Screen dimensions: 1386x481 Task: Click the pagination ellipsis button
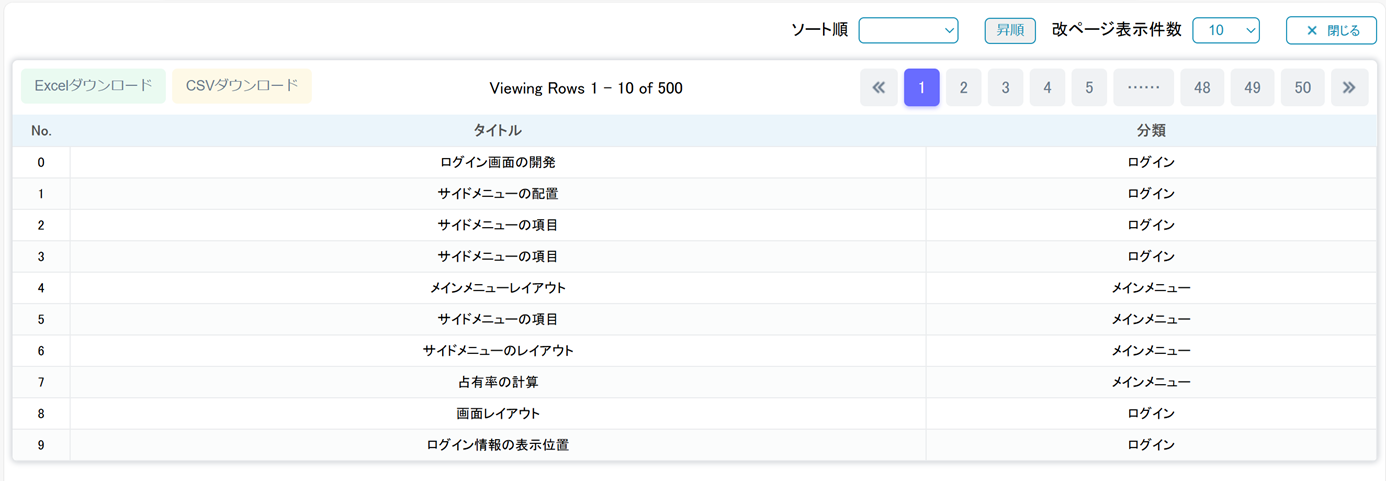click(x=1143, y=88)
